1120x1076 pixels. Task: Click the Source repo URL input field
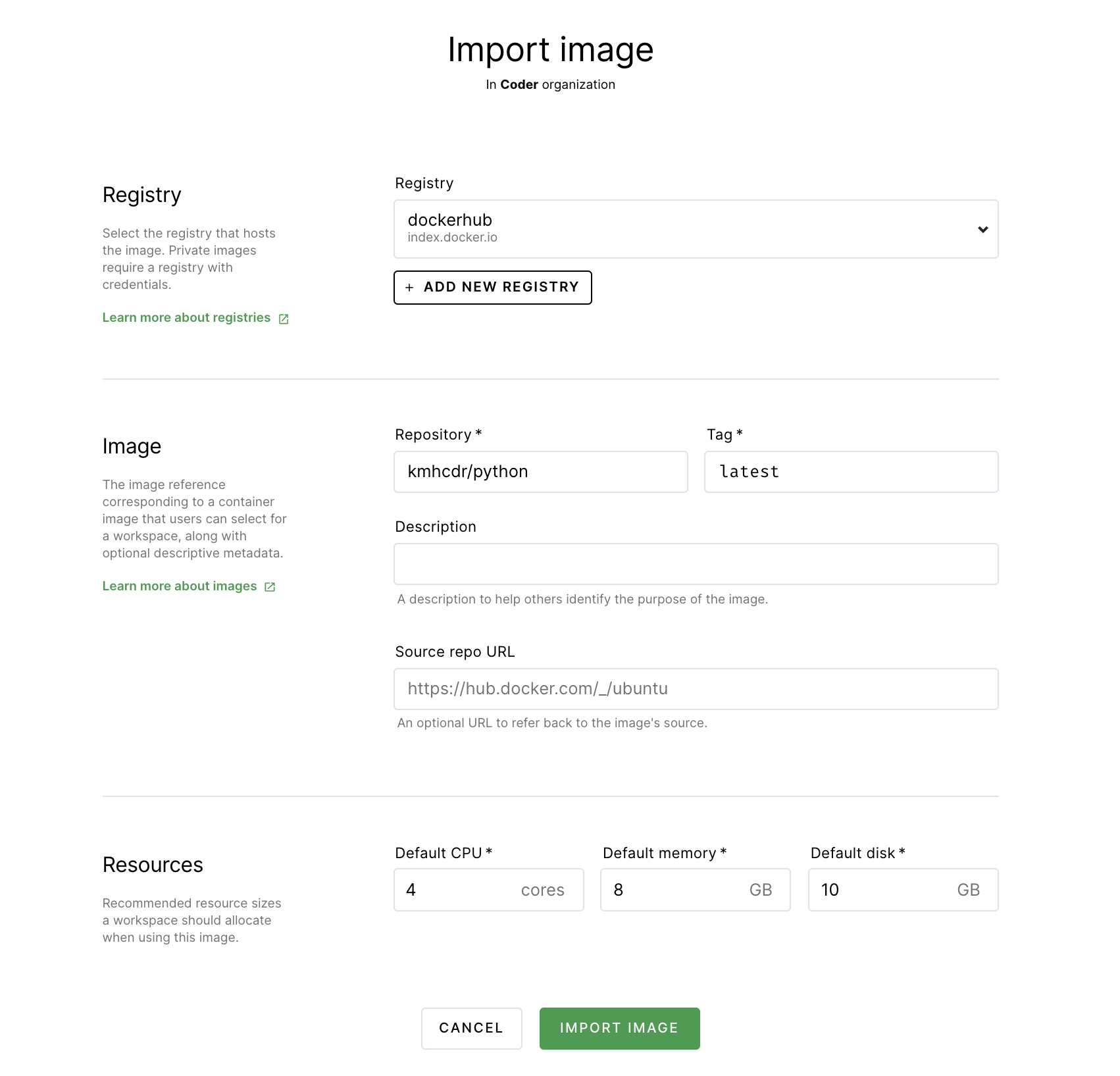click(x=696, y=688)
